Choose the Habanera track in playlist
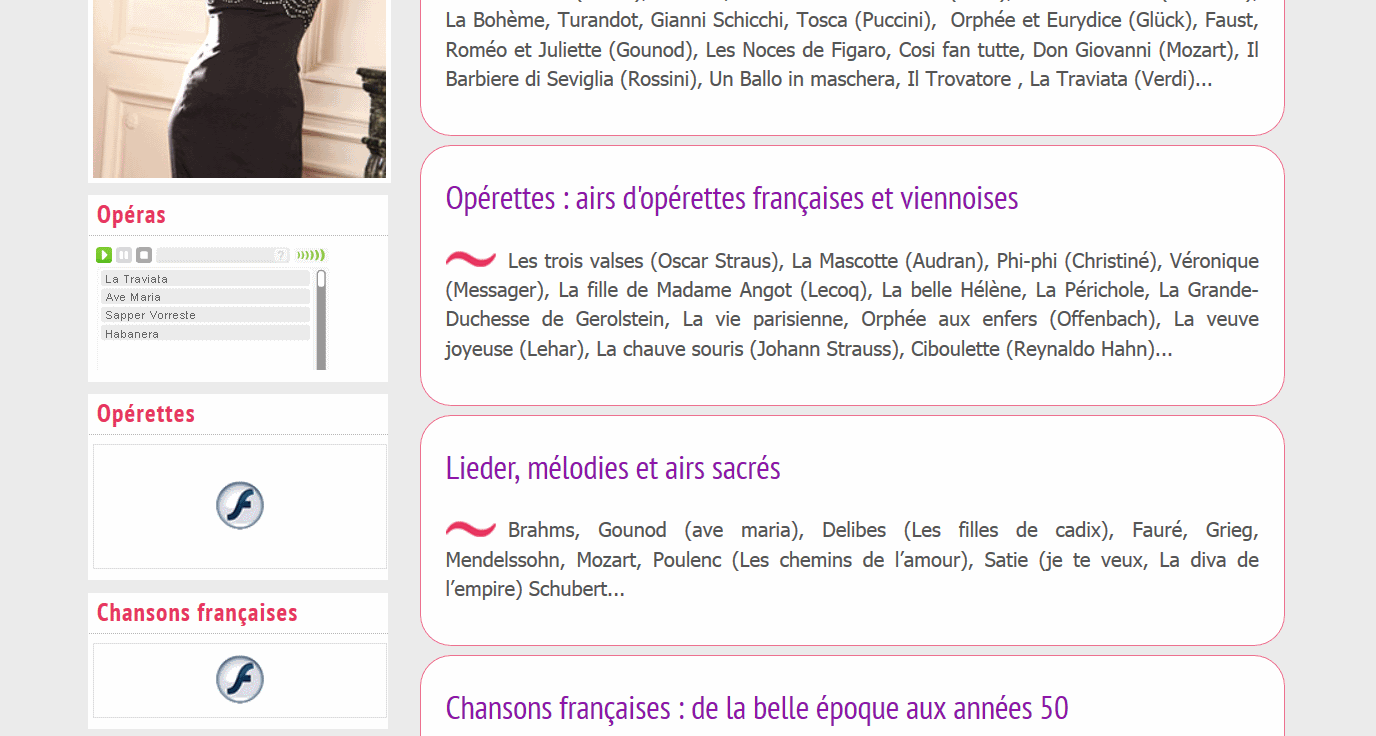Image resolution: width=1376 pixels, height=736 pixels. coord(205,334)
